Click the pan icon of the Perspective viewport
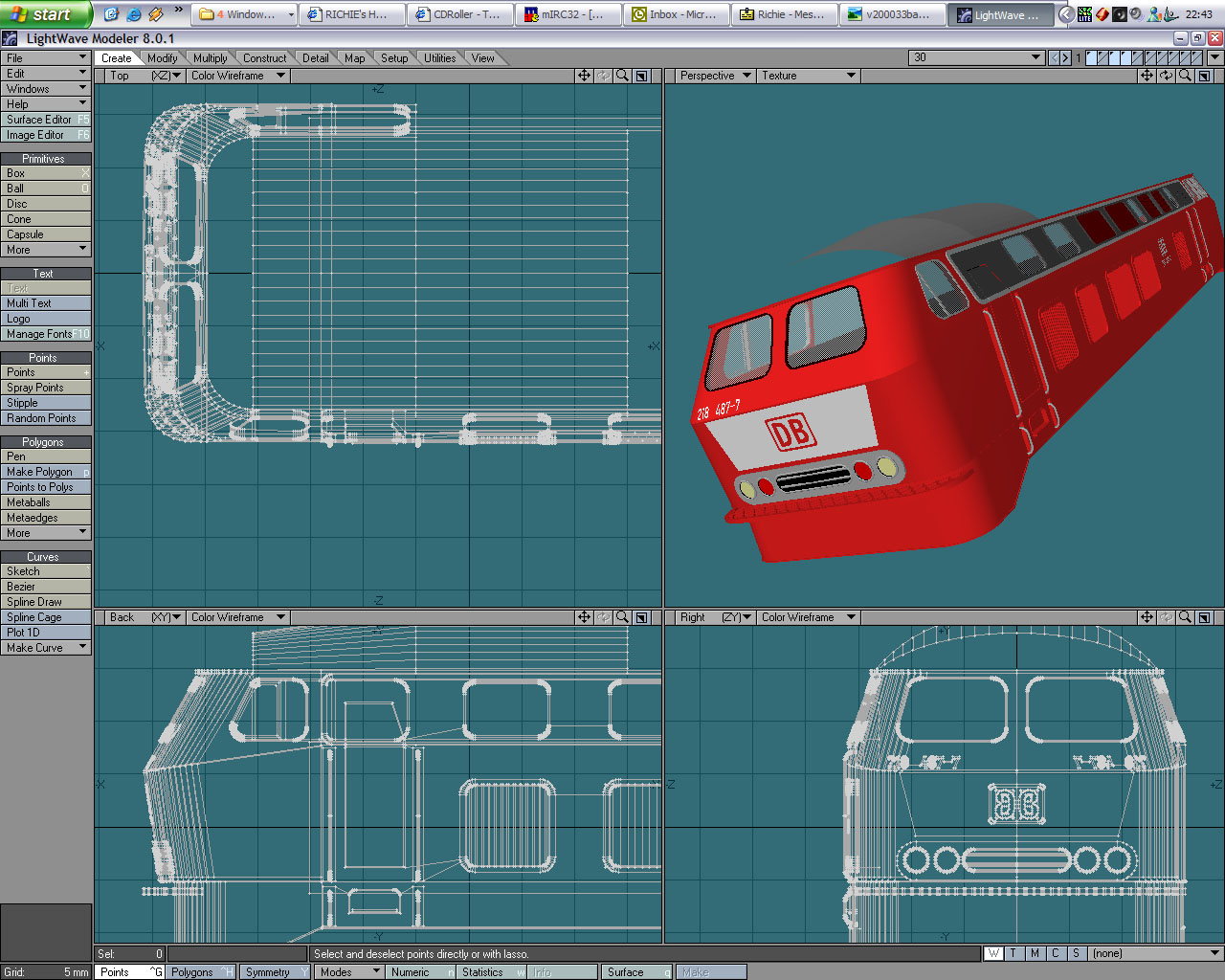This screenshot has width=1225, height=980. coord(1147,76)
